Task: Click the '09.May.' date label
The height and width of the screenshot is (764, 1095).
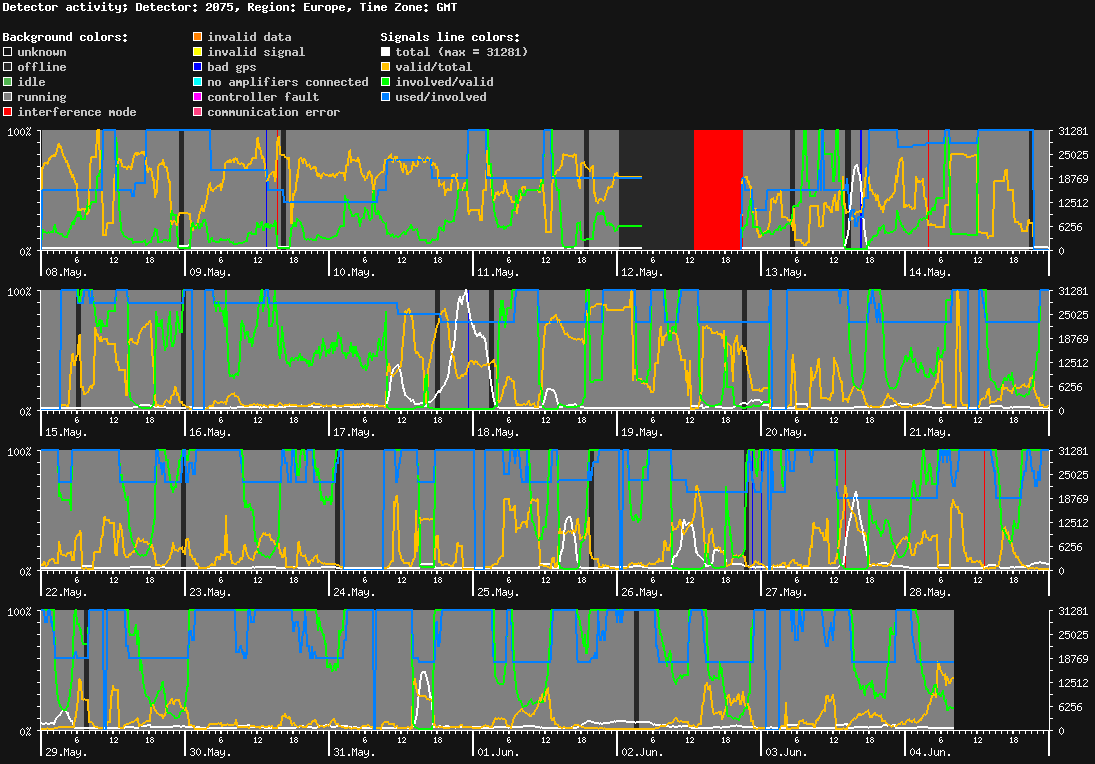Action: pos(210,272)
